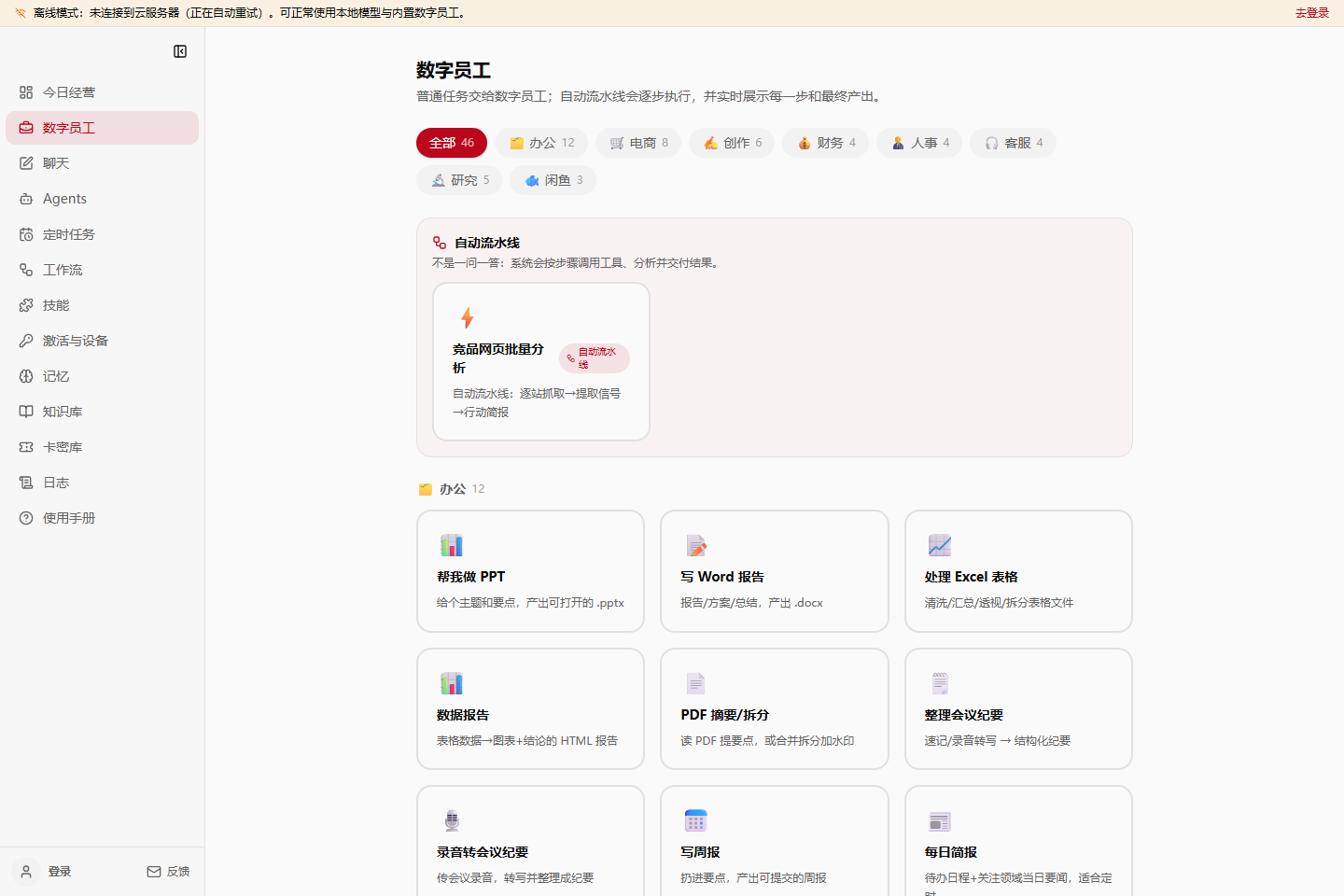Screen dimensions: 1344x896
Task: Click the 录音转会议纪要 microphone icon
Action: point(452,820)
